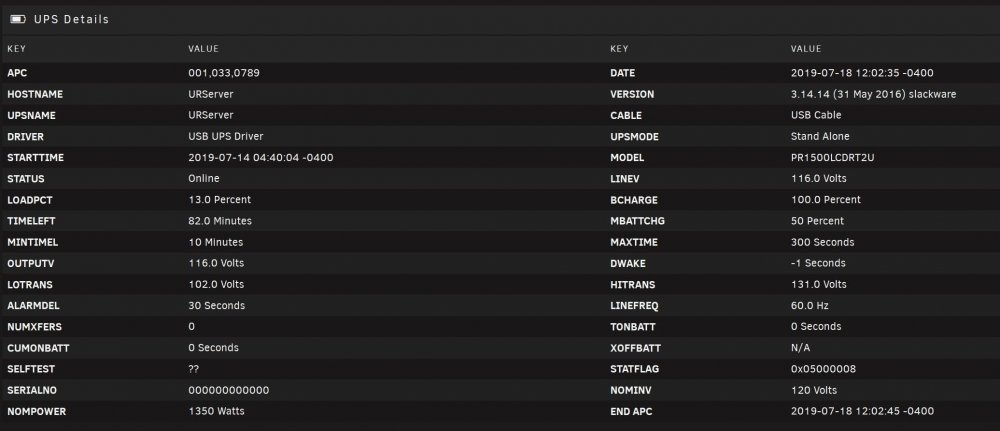Click the END APC timestamp value

(862, 411)
